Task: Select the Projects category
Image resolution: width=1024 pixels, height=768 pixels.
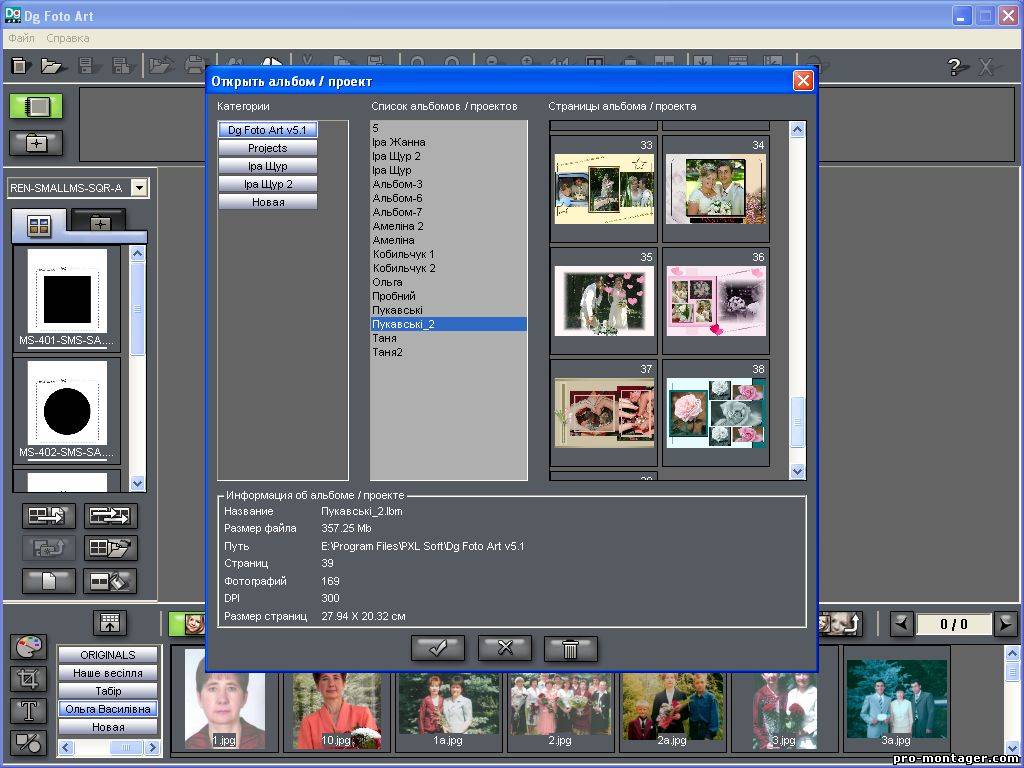Action: click(x=268, y=148)
